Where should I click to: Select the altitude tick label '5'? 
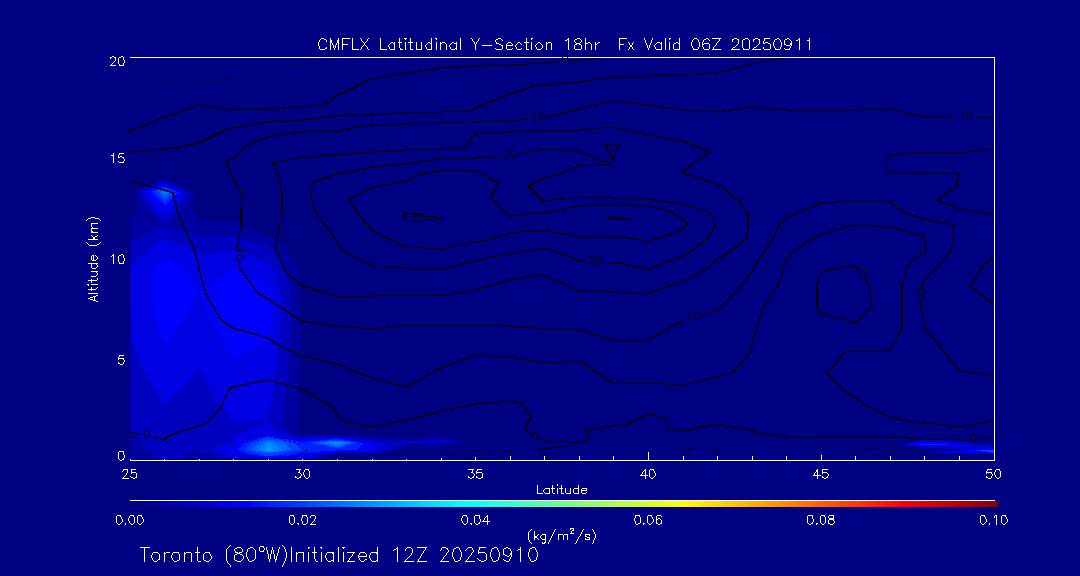(121, 359)
